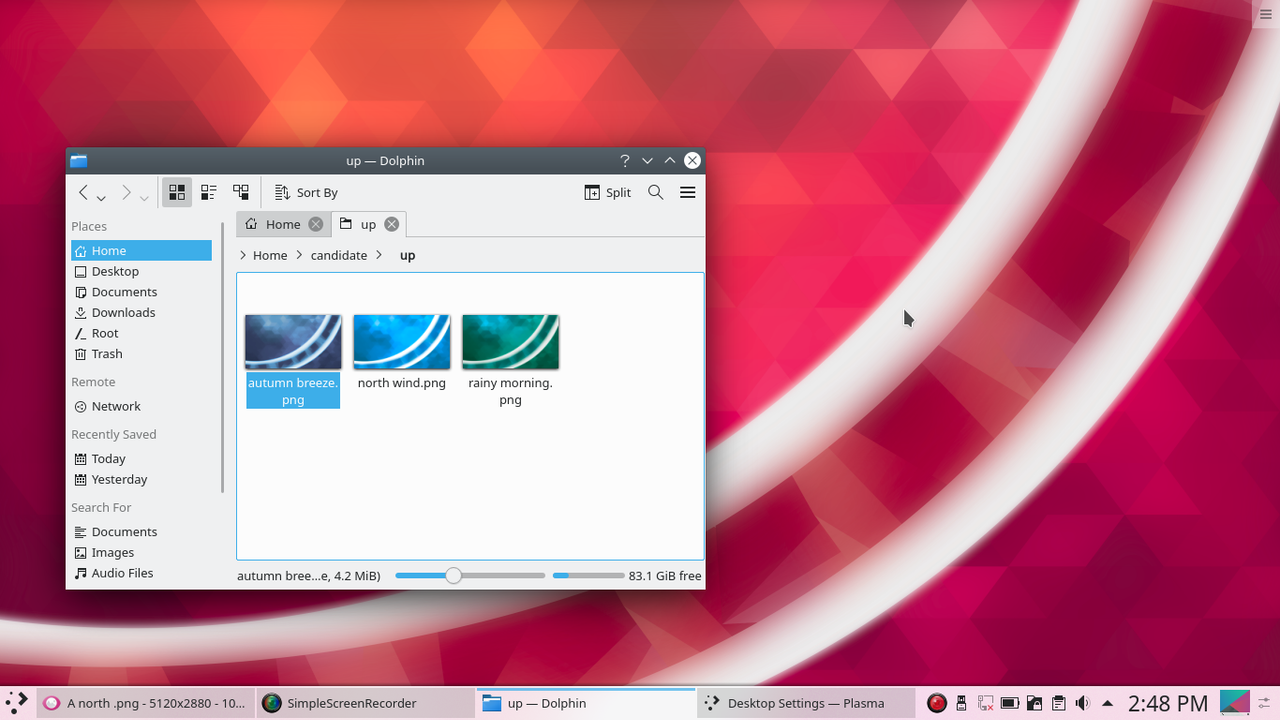Expand chevron between Home and candidate

[298, 255]
